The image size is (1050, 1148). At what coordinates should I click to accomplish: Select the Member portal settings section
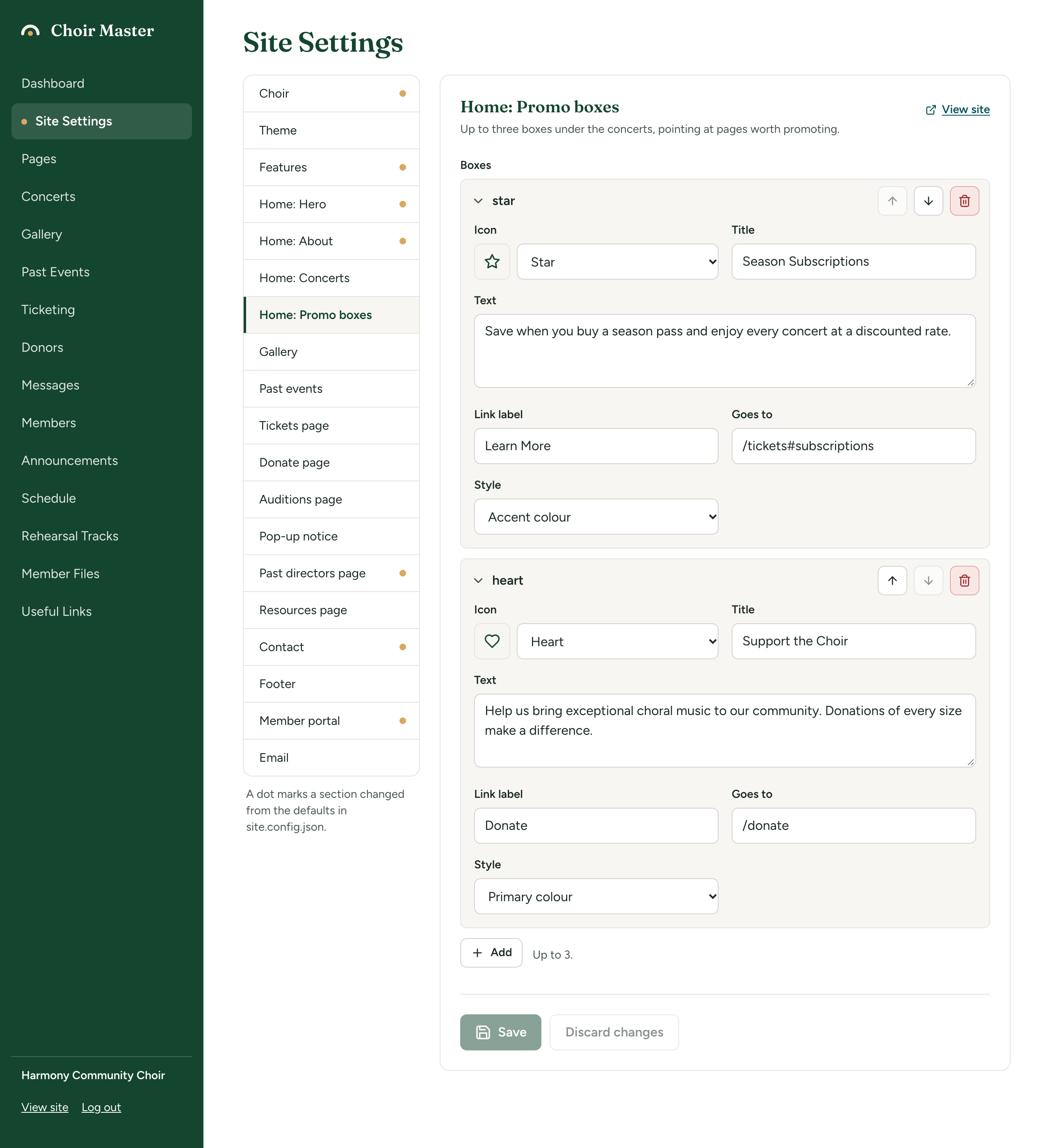(331, 721)
